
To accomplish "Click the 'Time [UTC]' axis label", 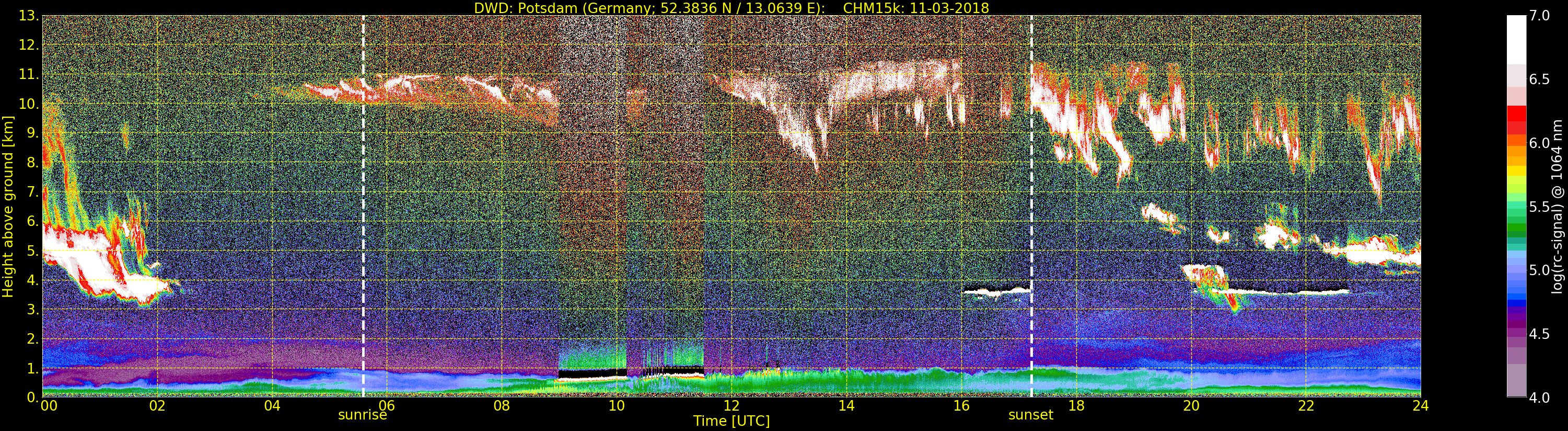I will click(x=731, y=421).
